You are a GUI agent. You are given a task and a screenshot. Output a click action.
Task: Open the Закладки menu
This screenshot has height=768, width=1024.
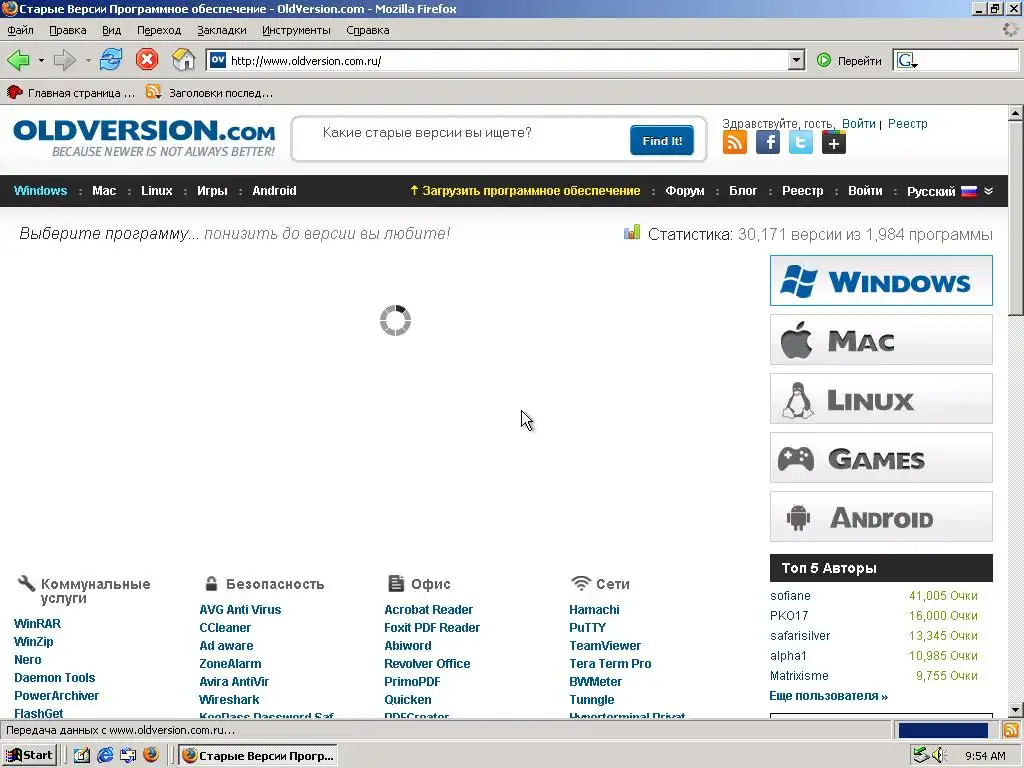tap(222, 30)
